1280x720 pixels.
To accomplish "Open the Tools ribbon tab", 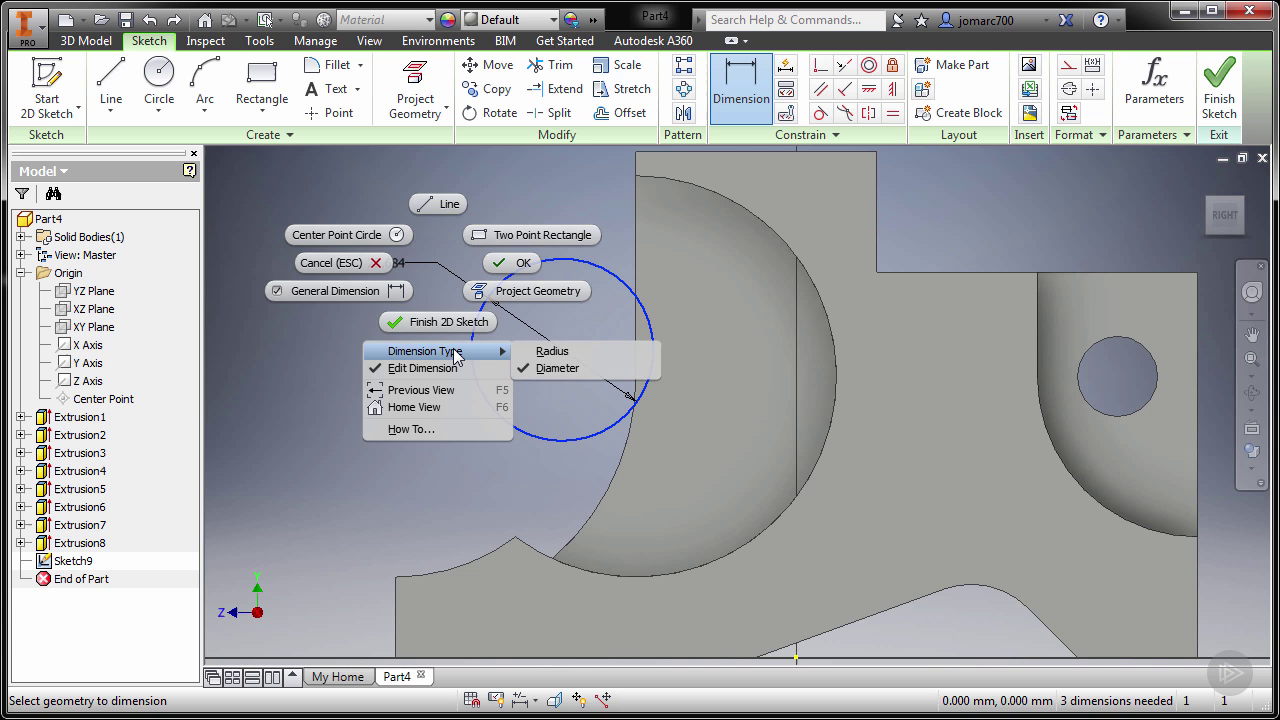I will click(259, 41).
